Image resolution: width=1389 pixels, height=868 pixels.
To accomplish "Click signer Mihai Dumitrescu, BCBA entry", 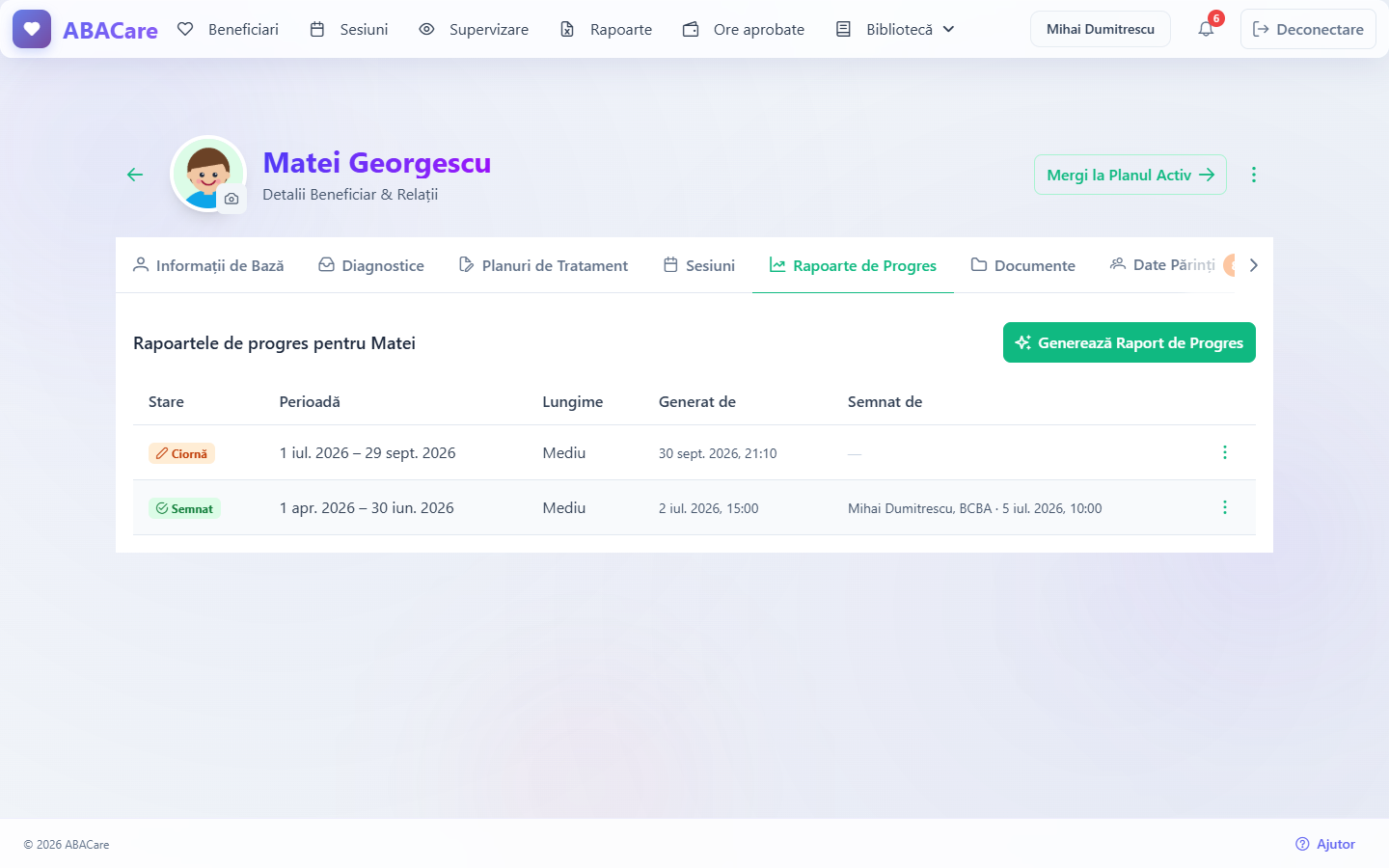I will 974,508.
